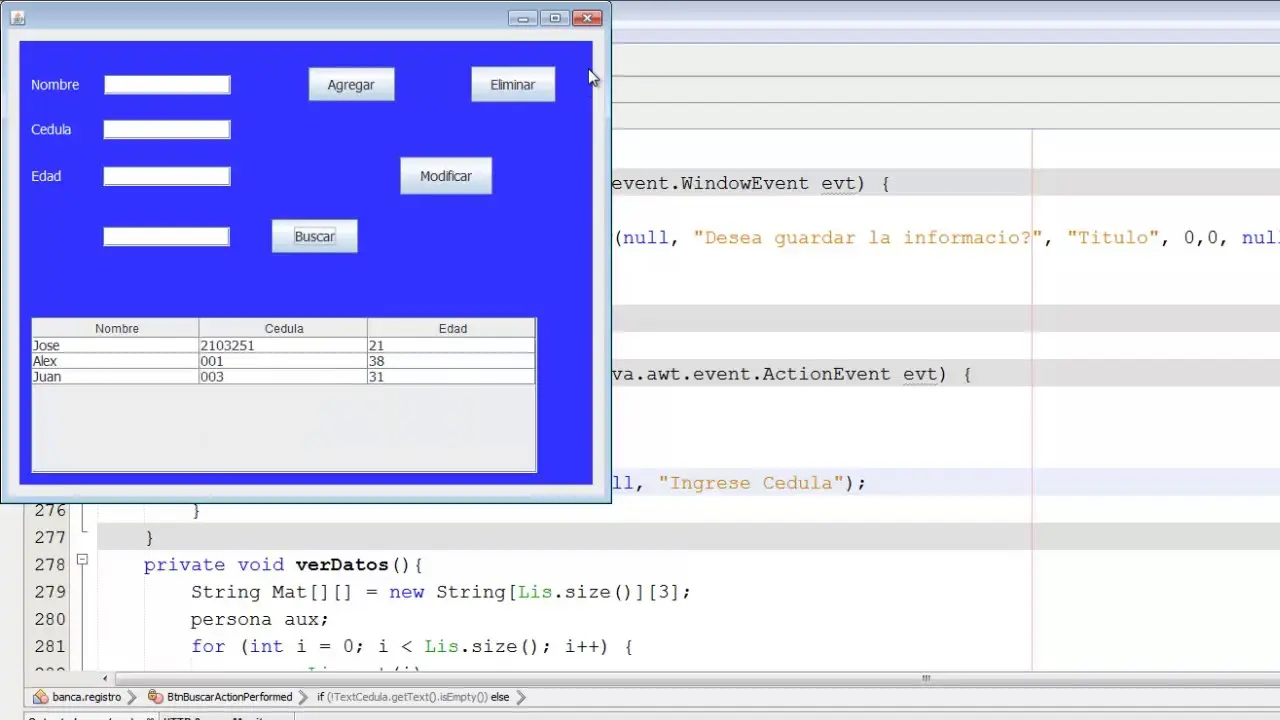
Task: Maximize the Java form window
Action: coord(554,18)
